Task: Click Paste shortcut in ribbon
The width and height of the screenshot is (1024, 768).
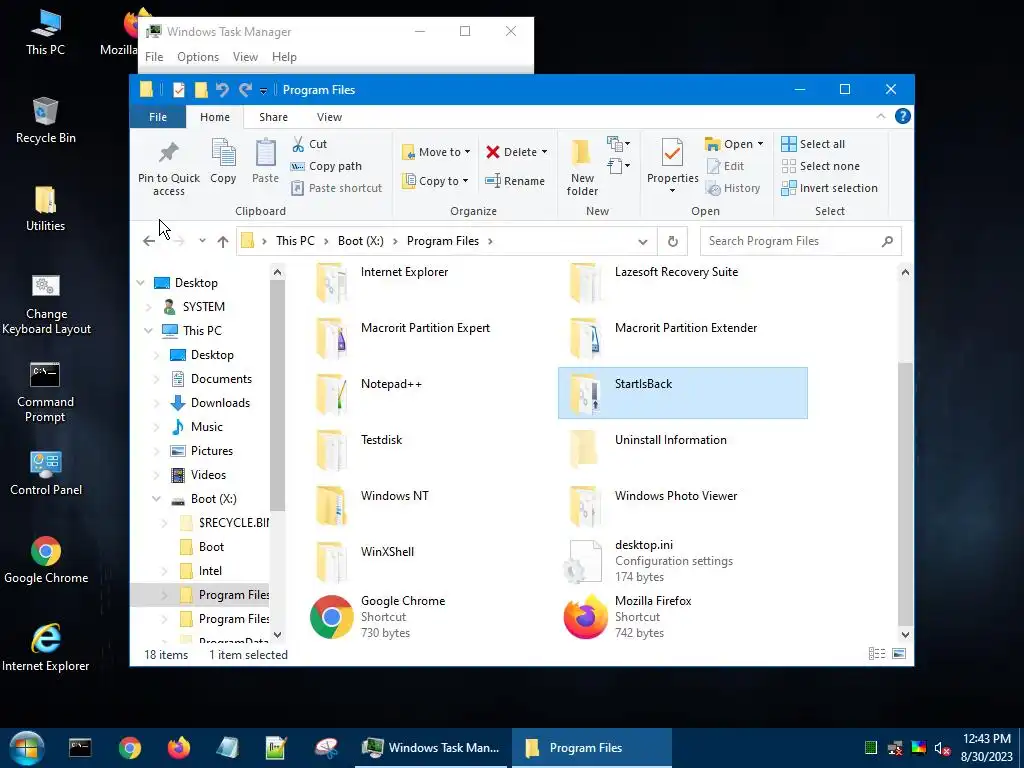Action: pyautogui.click(x=336, y=188)
